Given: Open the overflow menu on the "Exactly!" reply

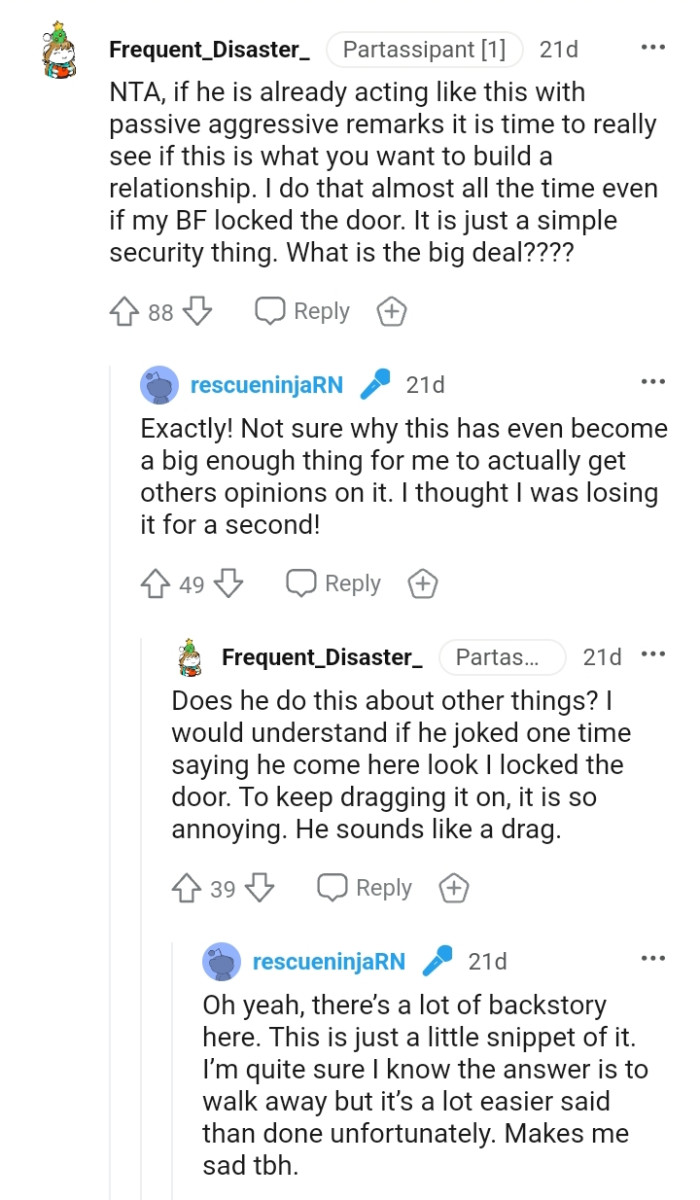Looking at the screenshot, I should pyautogui.click(x=653, y=380).
